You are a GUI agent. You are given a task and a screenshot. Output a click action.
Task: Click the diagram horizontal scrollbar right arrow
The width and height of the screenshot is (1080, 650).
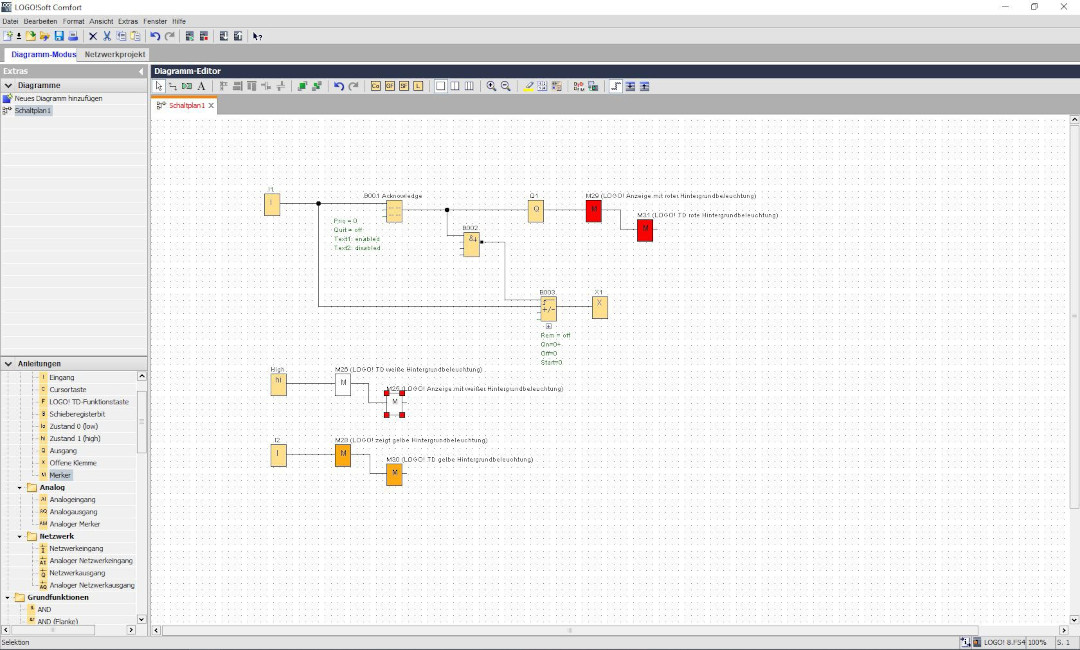(x=1064, y=630)
